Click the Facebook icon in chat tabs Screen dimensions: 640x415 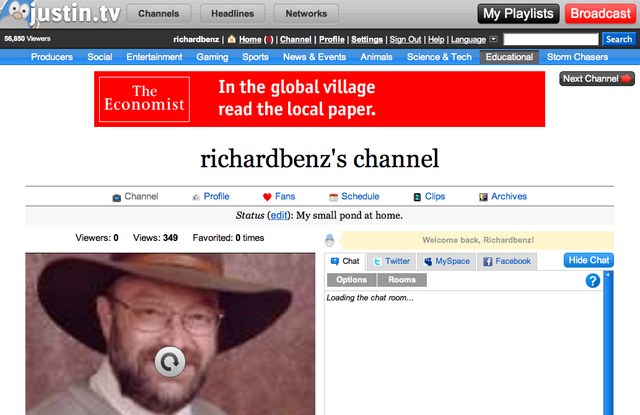(488, 262)
